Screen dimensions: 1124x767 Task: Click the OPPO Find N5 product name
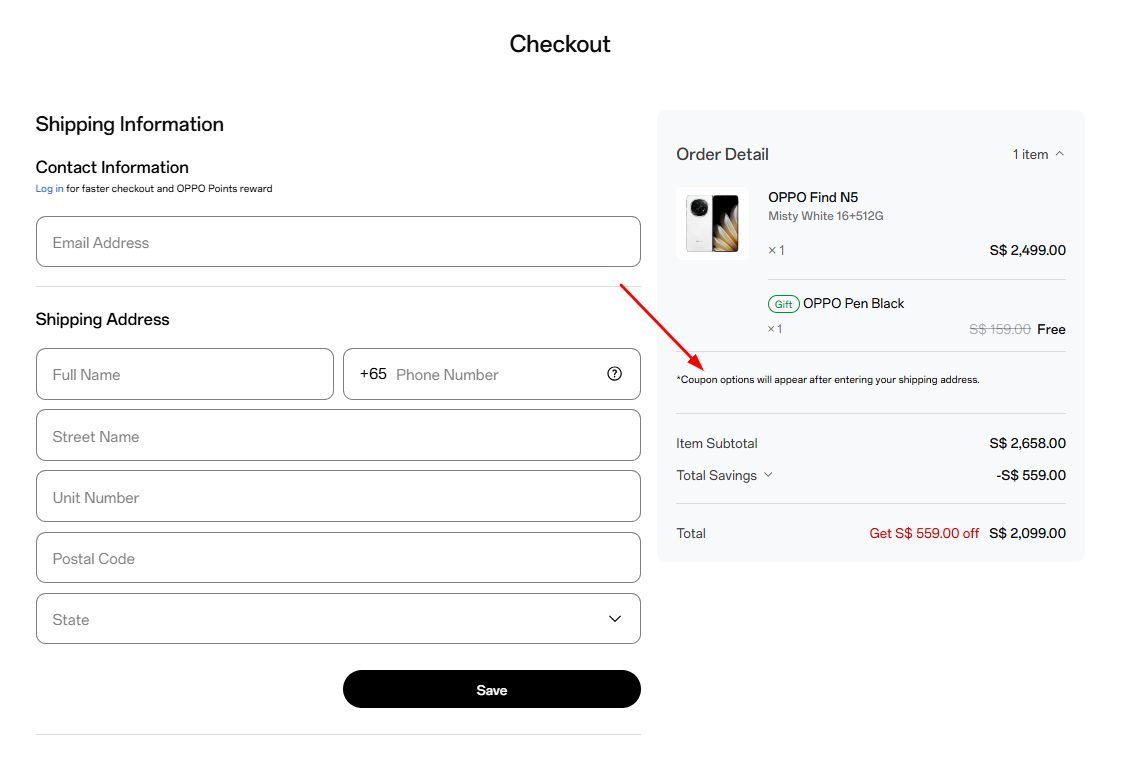point(813,197)
